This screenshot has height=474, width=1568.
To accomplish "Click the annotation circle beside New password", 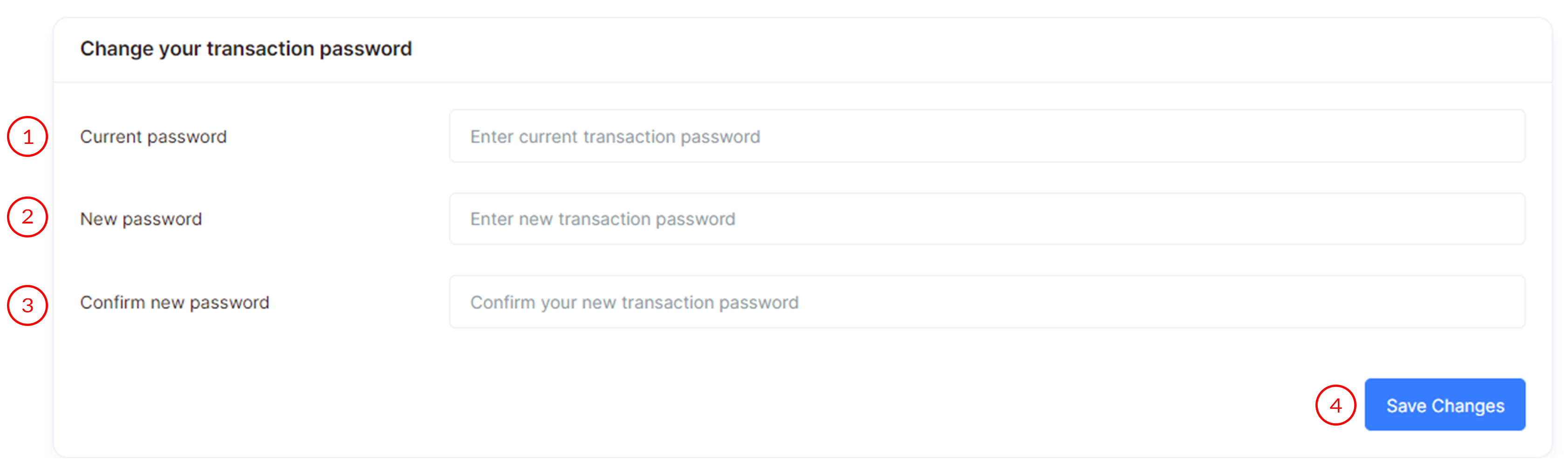I will [27, 217].
